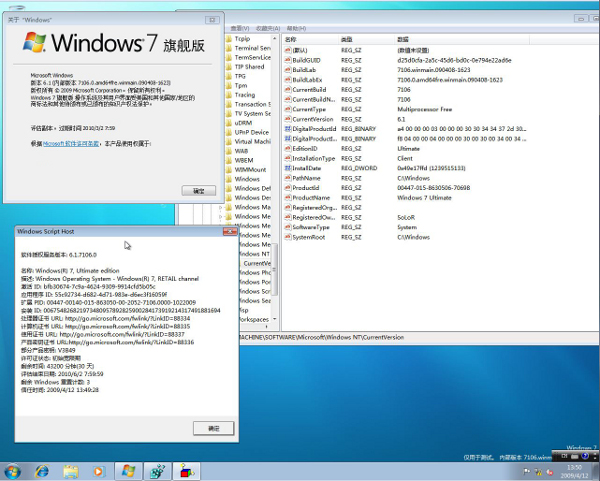Viewport: 600px width, 481px height.
Task: Select the SoftwareType value row
Action: pos(406,227)
